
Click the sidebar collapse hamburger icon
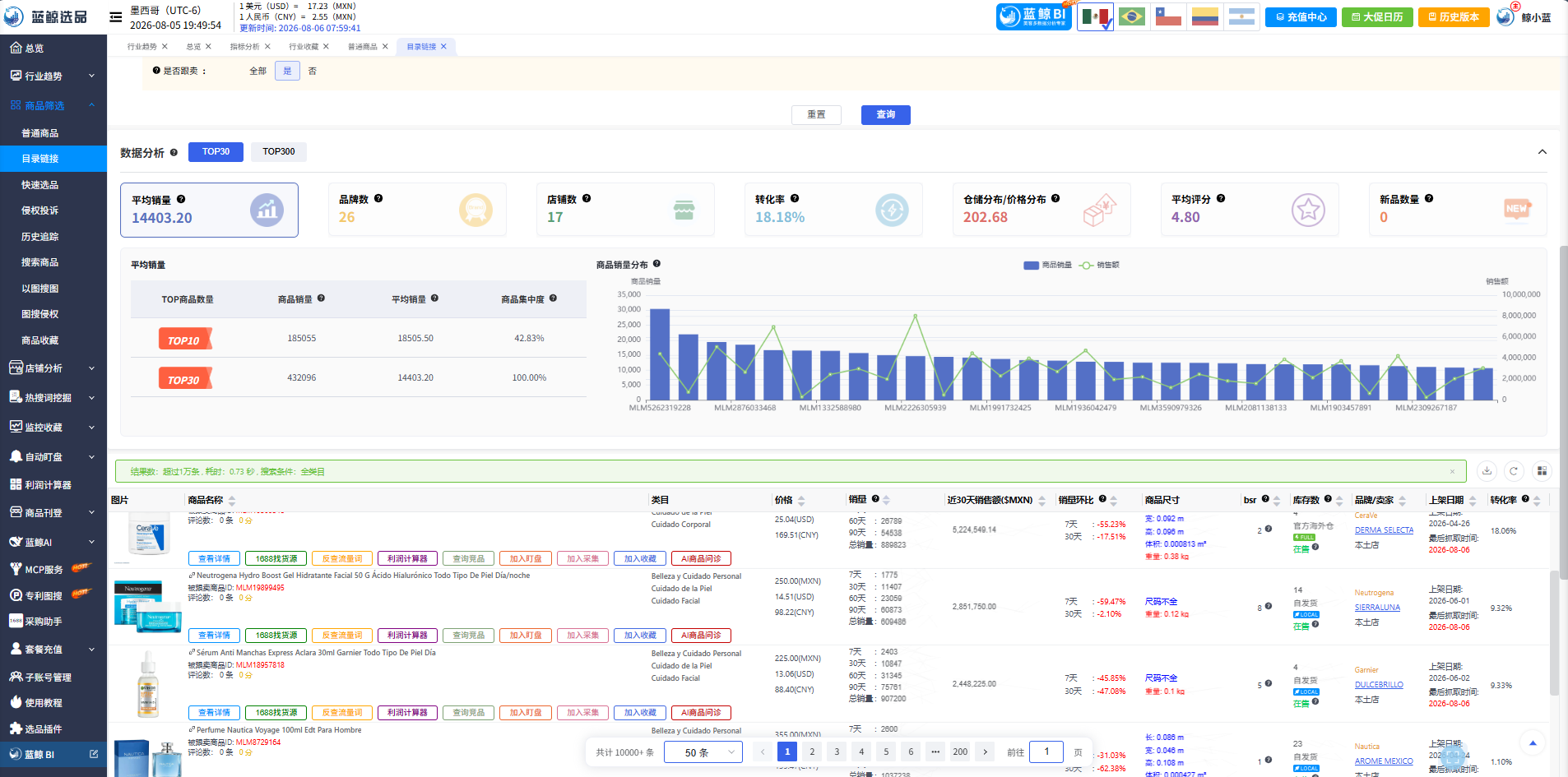115,16
